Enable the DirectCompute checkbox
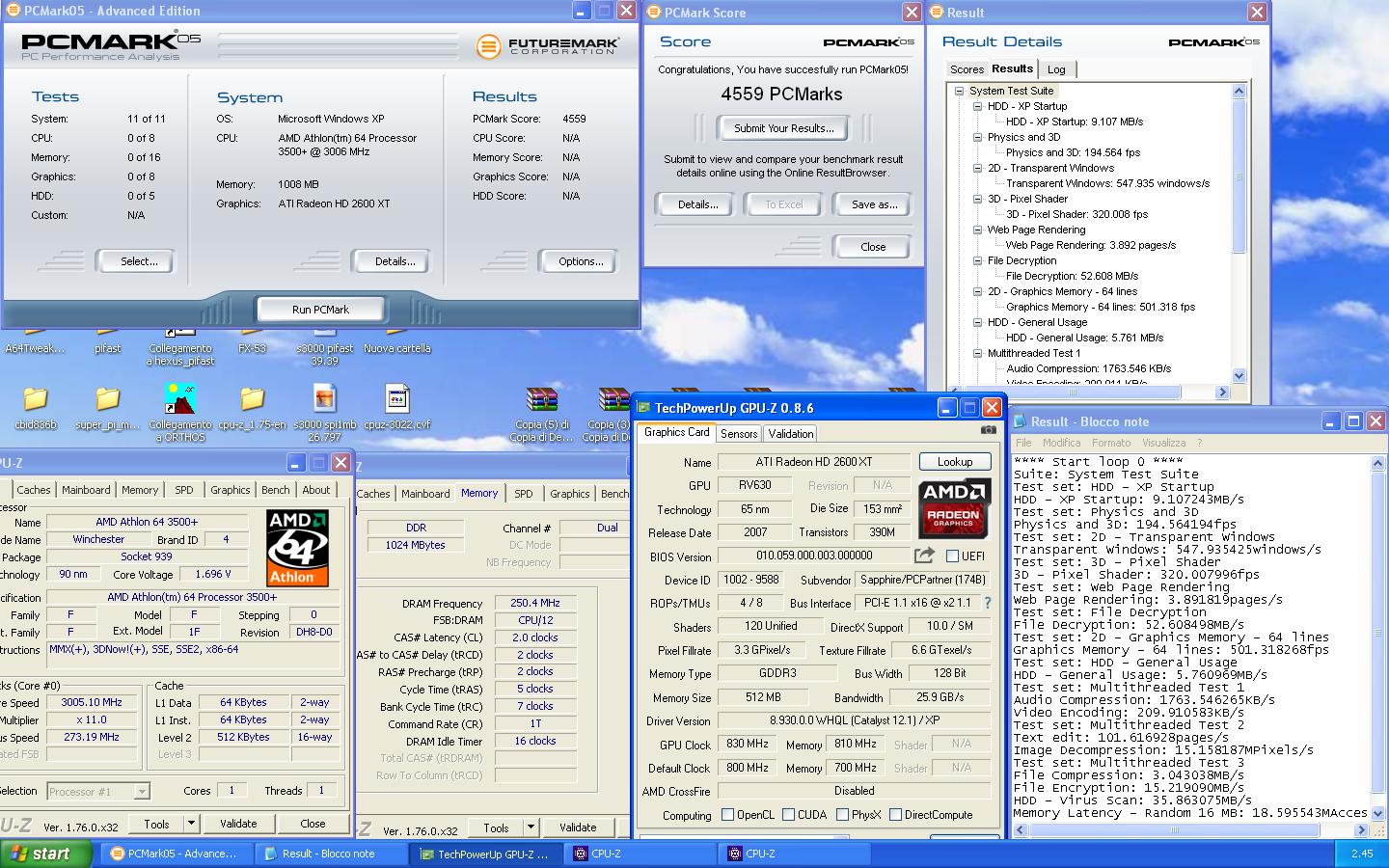 895,815
